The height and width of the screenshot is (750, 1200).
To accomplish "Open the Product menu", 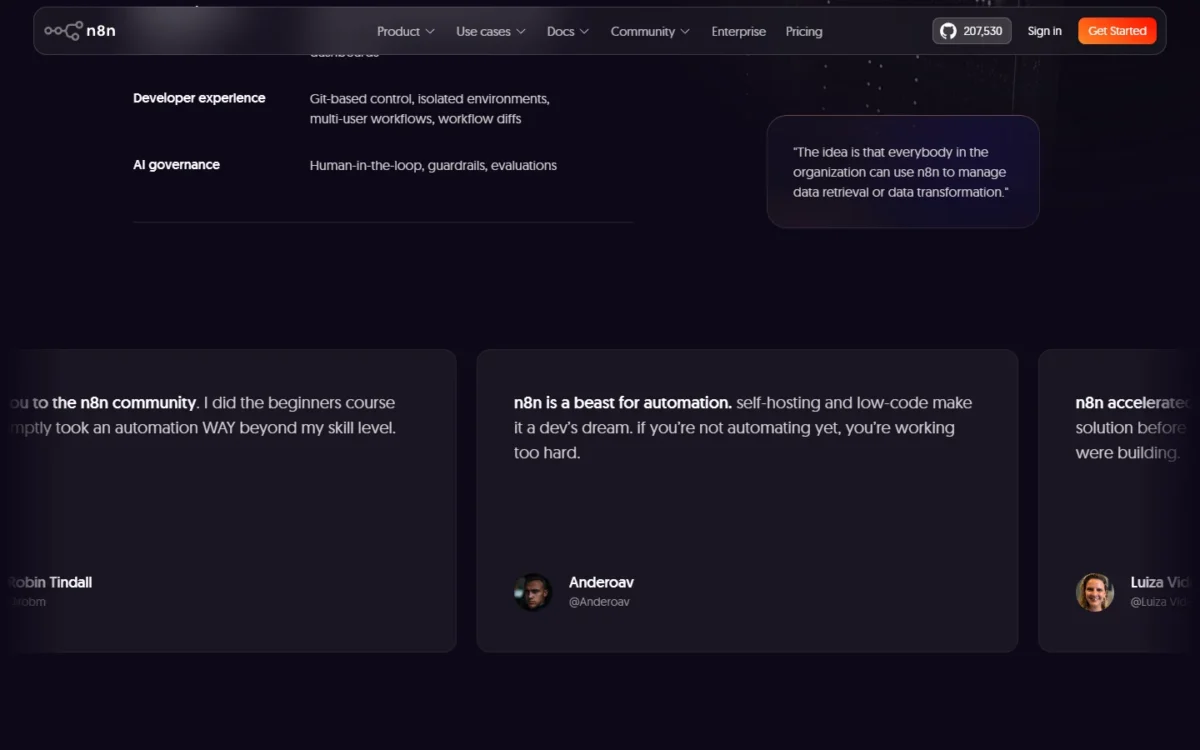I will click(406, 31).
